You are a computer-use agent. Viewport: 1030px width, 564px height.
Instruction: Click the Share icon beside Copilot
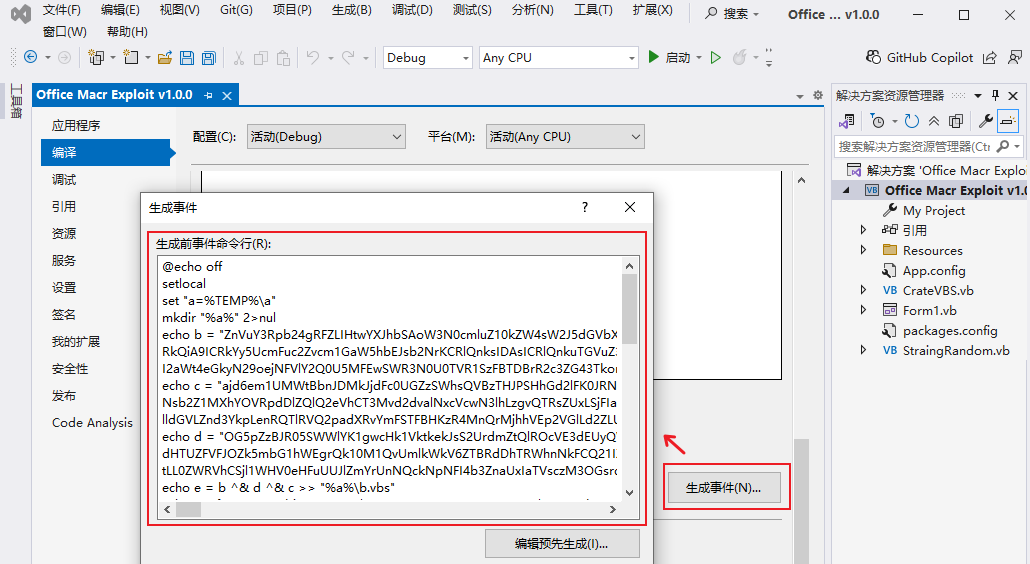(x=989, y=58)
